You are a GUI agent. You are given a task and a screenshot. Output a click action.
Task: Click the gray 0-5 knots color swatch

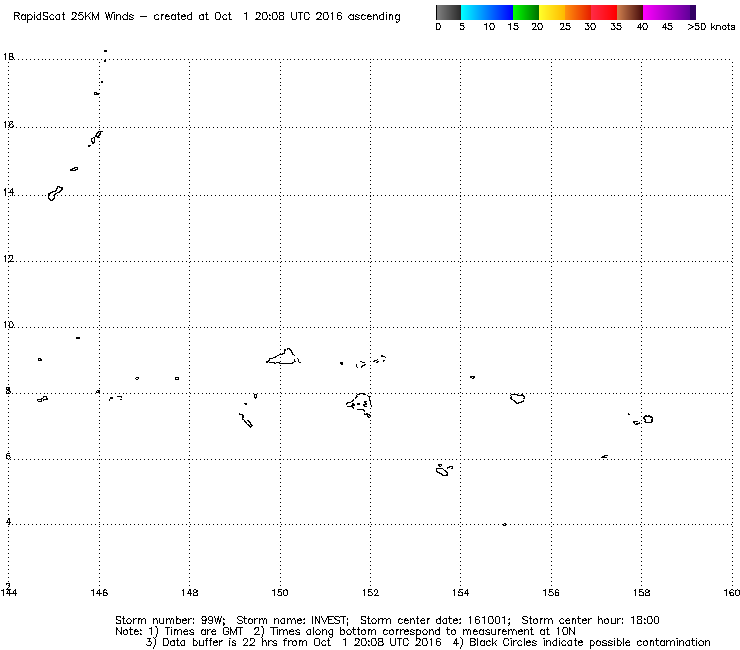(448, 12)
